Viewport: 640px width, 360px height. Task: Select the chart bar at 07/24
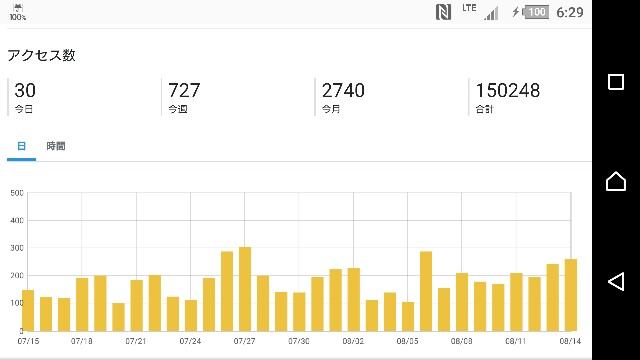[x=191, y=316]
